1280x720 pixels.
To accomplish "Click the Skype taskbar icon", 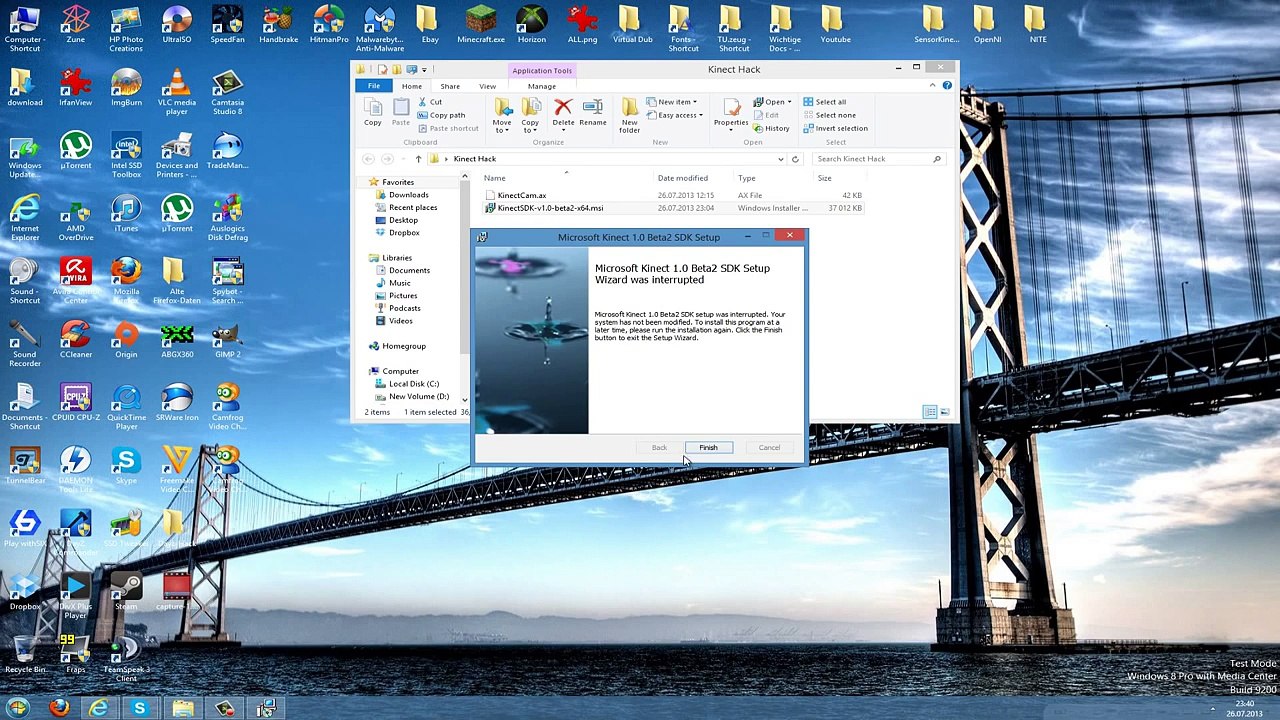I will coord(139,708).
